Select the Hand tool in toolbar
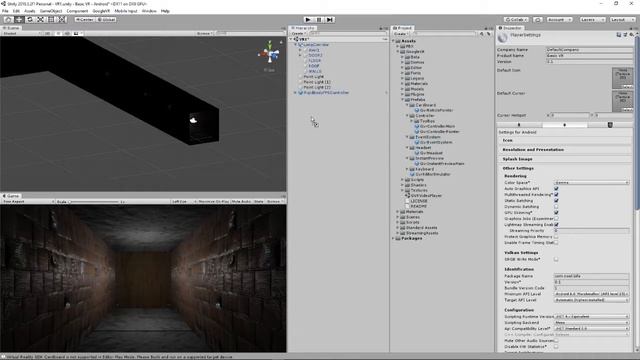This screenshot has height=360, width=640. 8,20
